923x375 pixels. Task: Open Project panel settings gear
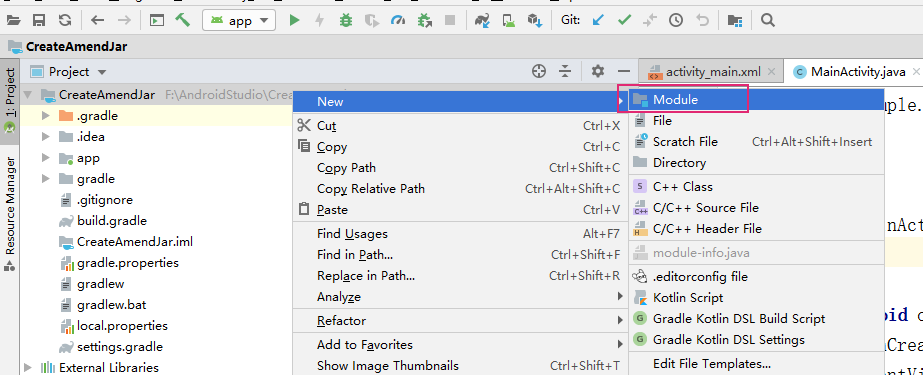pos(598,72)
